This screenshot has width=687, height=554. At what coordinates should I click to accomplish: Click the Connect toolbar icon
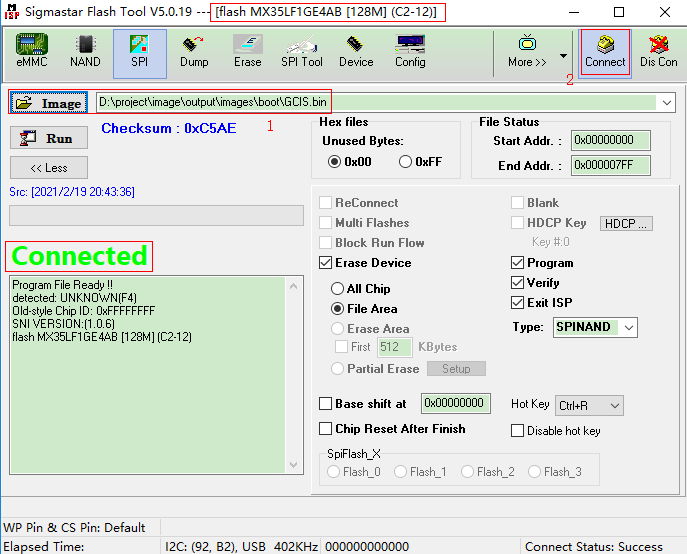coord(605,53)
